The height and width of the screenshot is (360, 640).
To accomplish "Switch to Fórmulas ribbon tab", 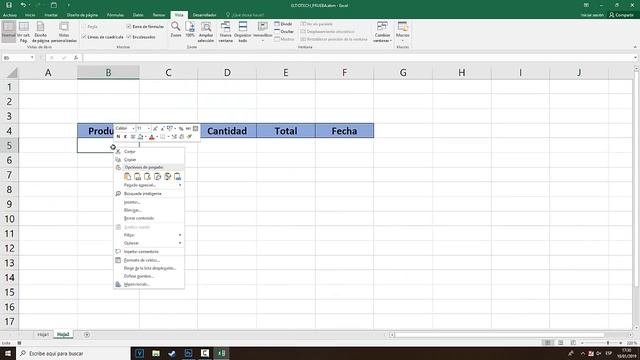I will (x=115, y=15).
